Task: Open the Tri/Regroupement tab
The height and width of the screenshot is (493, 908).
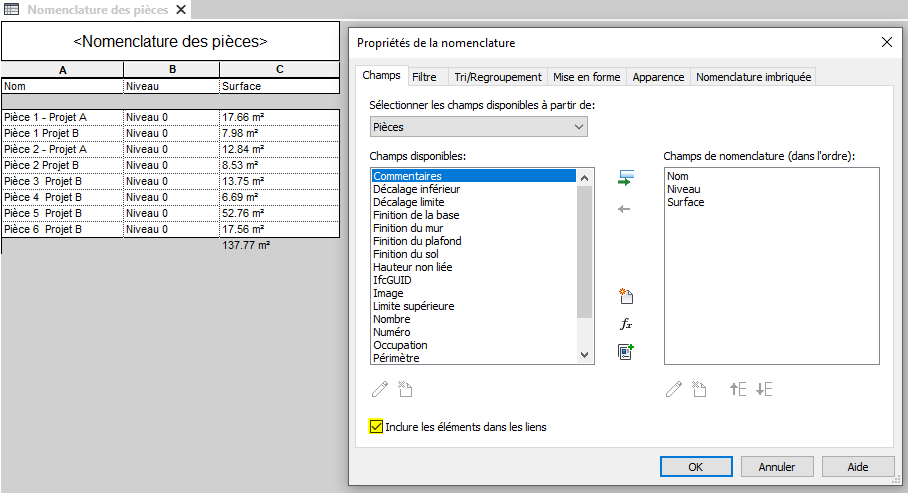Action: tap(497, 77)
